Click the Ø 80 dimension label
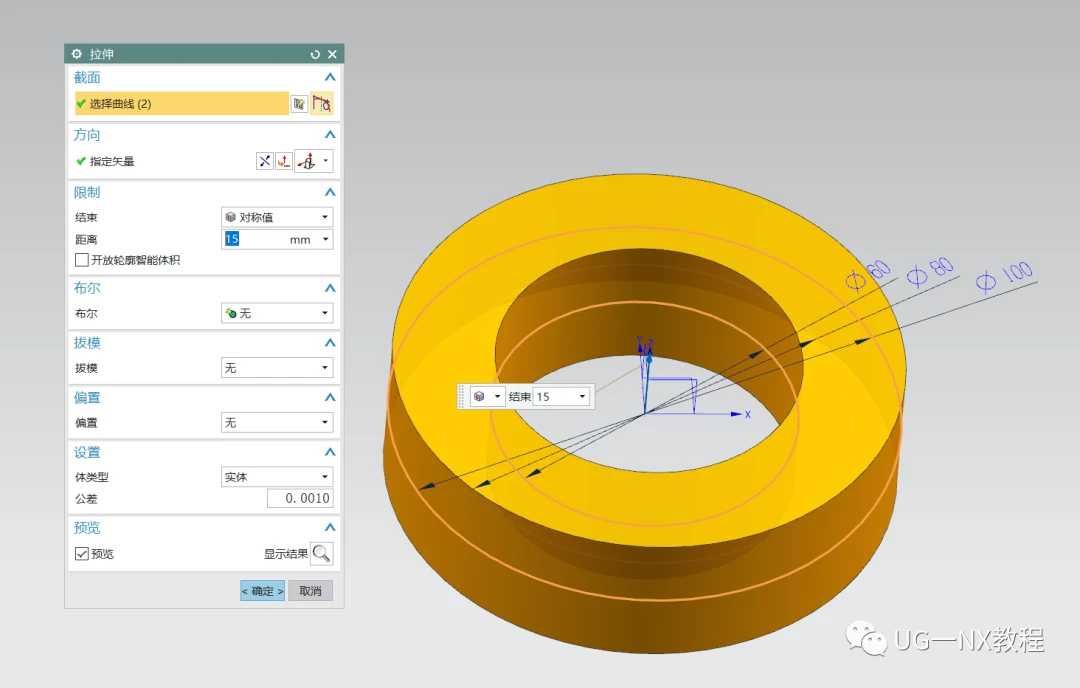The image size is (1080, 688). [x=931, y=271]
